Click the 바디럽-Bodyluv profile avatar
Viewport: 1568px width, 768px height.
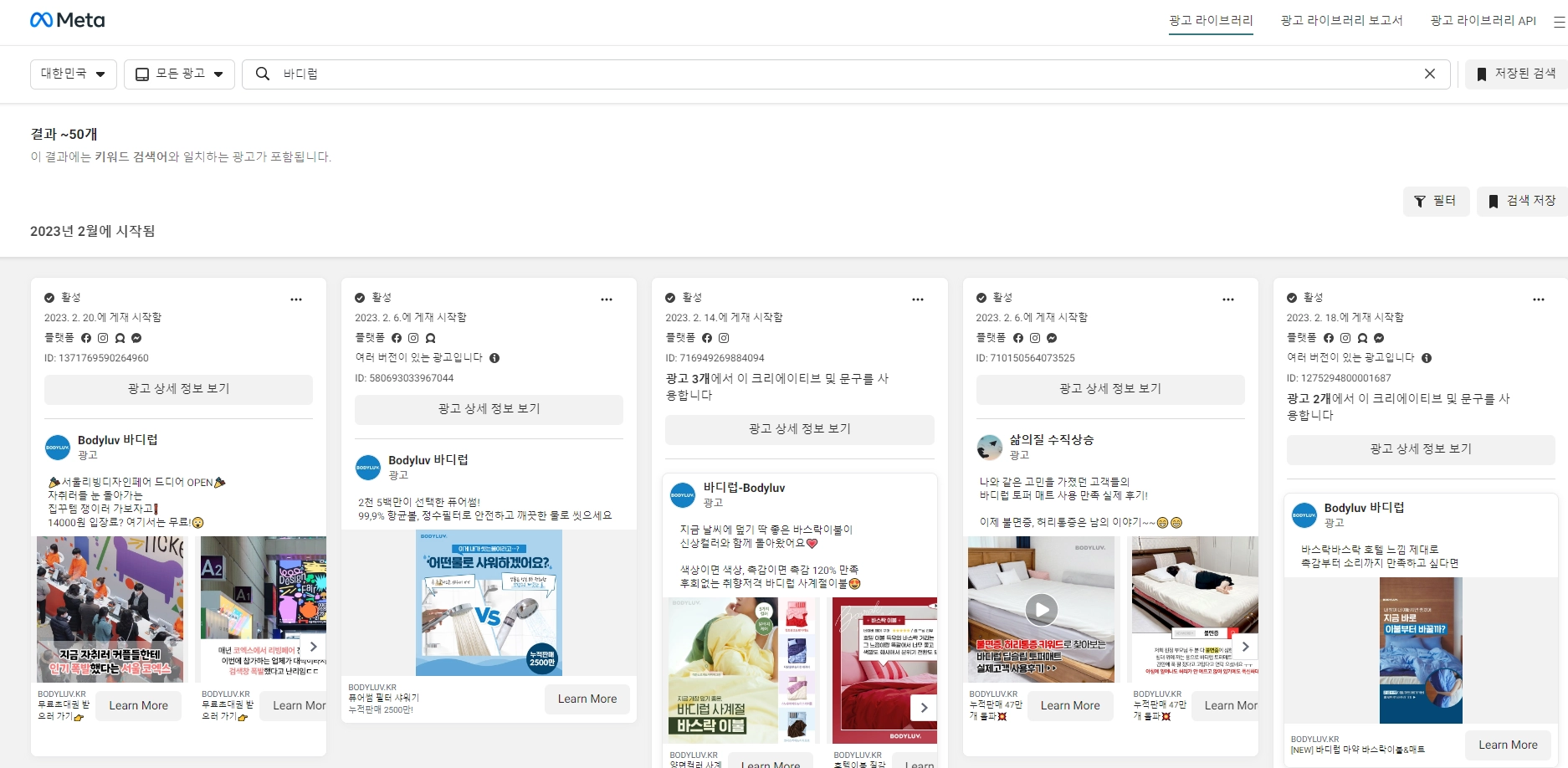pyautogui.click(x=683, y=495)
